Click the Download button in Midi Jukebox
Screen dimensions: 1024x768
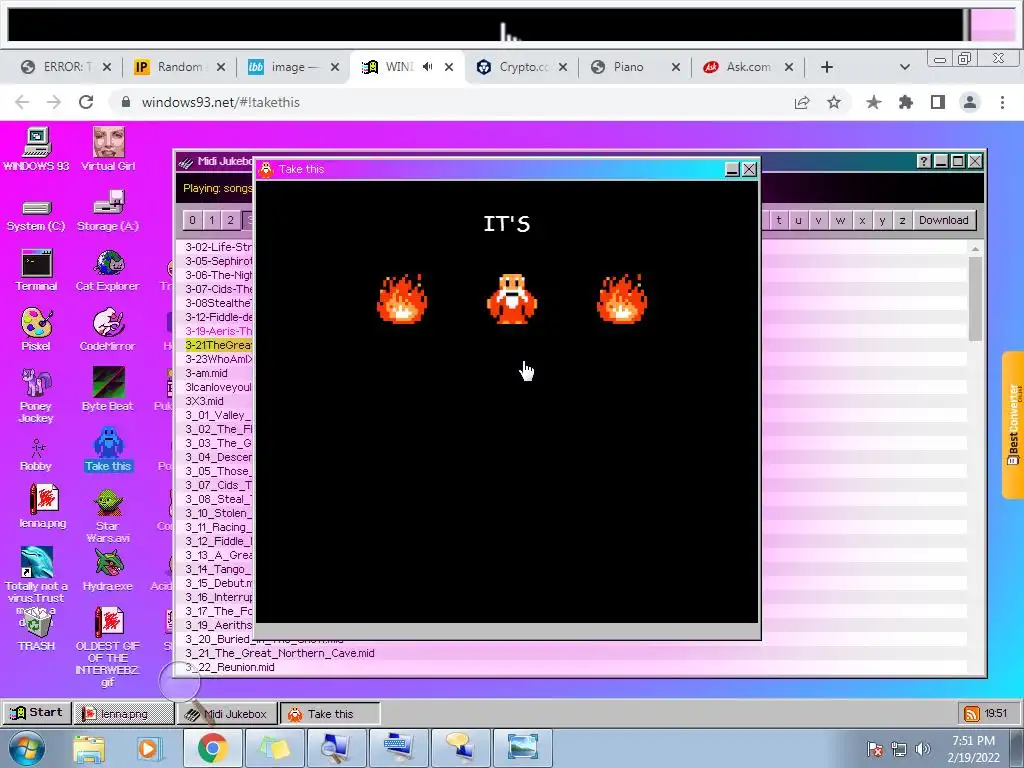pyautogui.click(x=944, y=220)
